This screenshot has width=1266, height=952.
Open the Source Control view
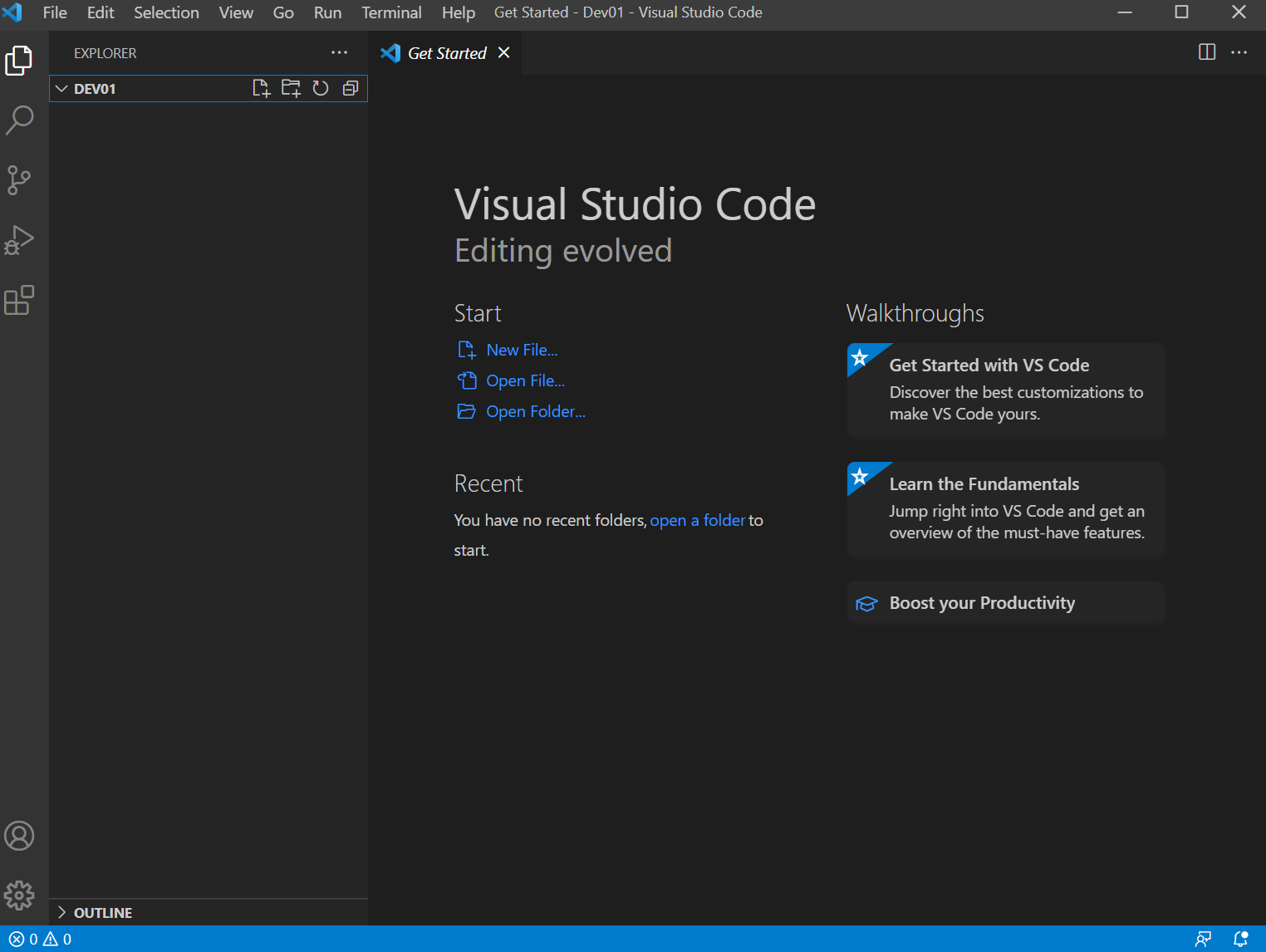click(x=19, y=180)
